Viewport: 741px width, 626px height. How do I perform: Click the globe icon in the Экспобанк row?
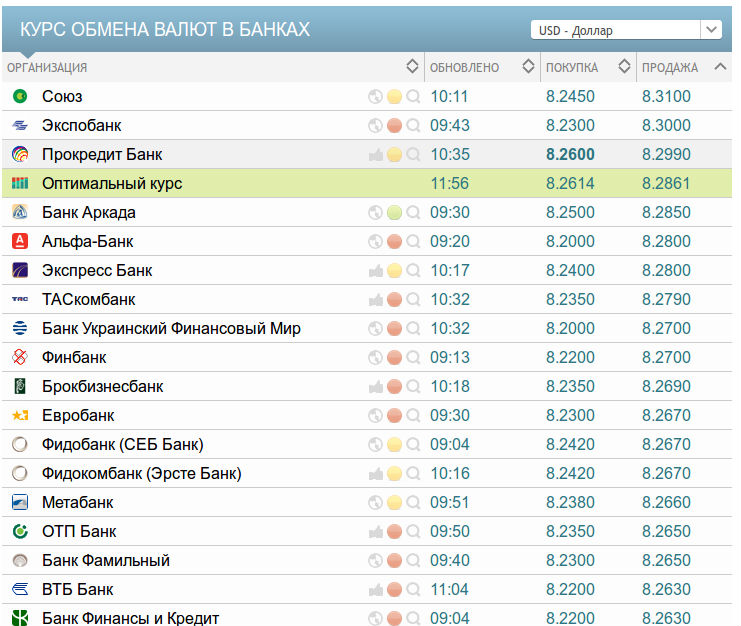[x=375, y=126]
